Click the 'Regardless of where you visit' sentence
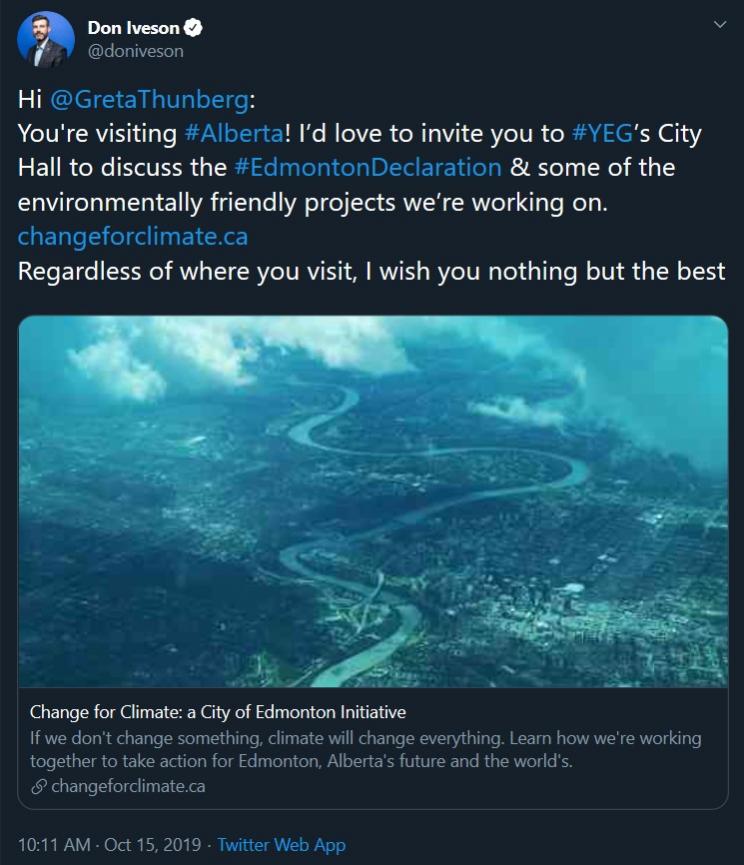Screen dimensions: 744x865 coord(371,271)
